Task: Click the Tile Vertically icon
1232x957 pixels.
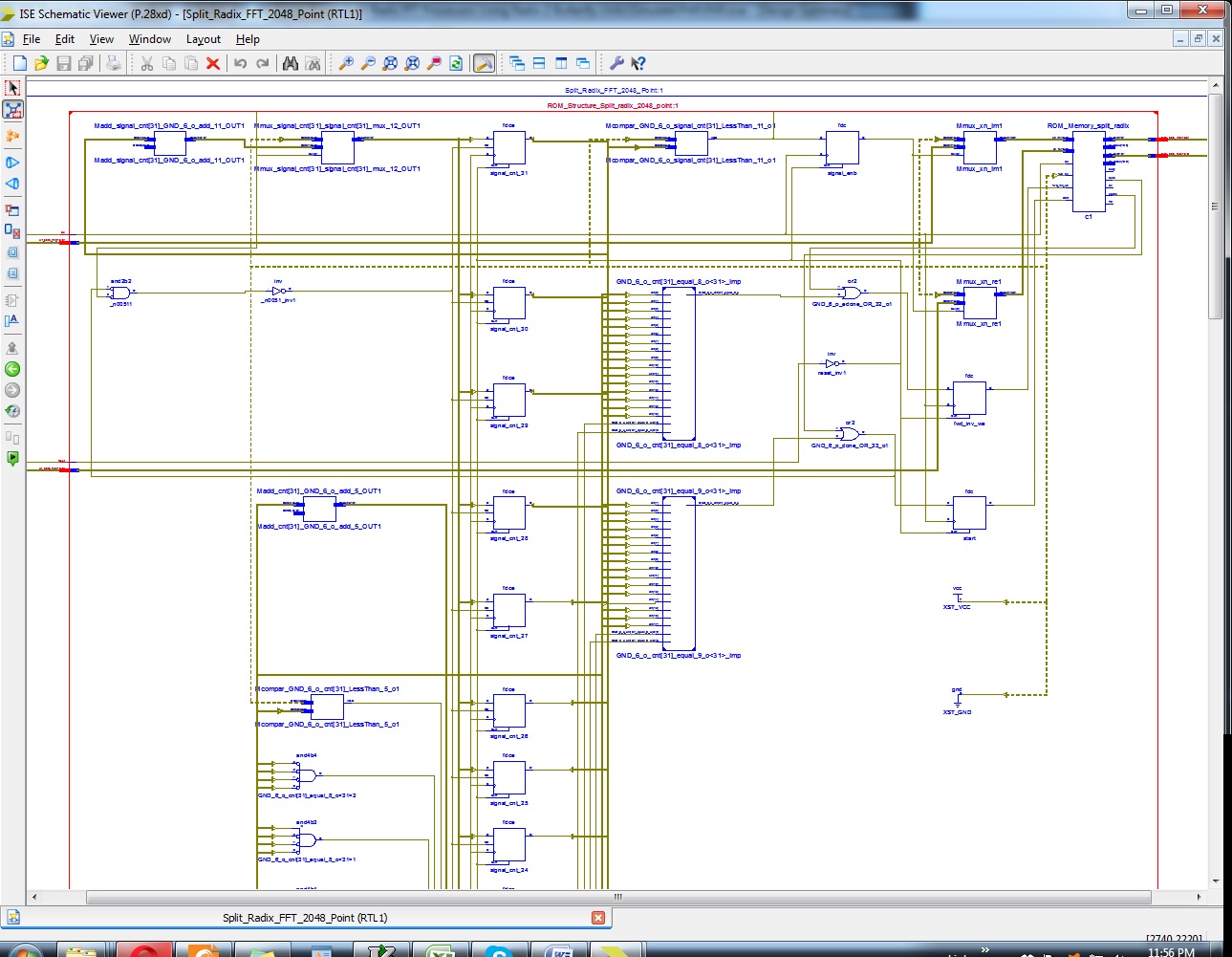Action: 561,63
